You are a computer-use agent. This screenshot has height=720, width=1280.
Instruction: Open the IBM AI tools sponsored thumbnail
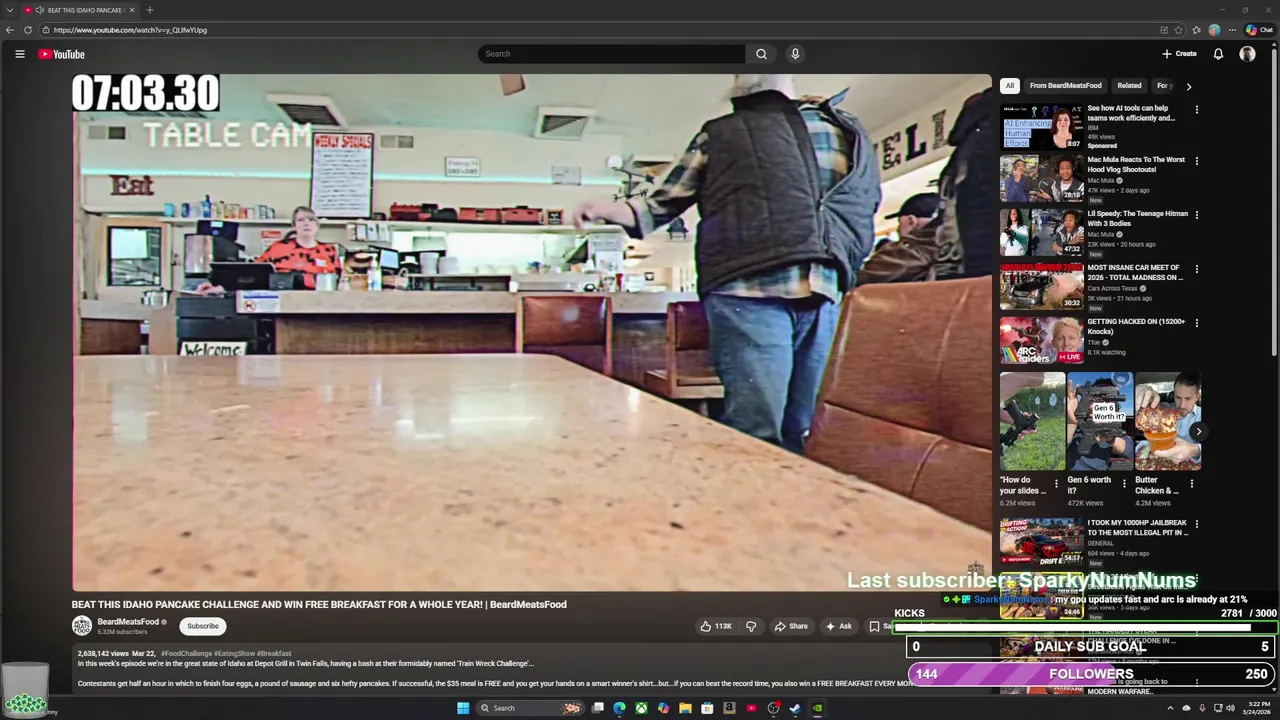tap(1041, 126)
